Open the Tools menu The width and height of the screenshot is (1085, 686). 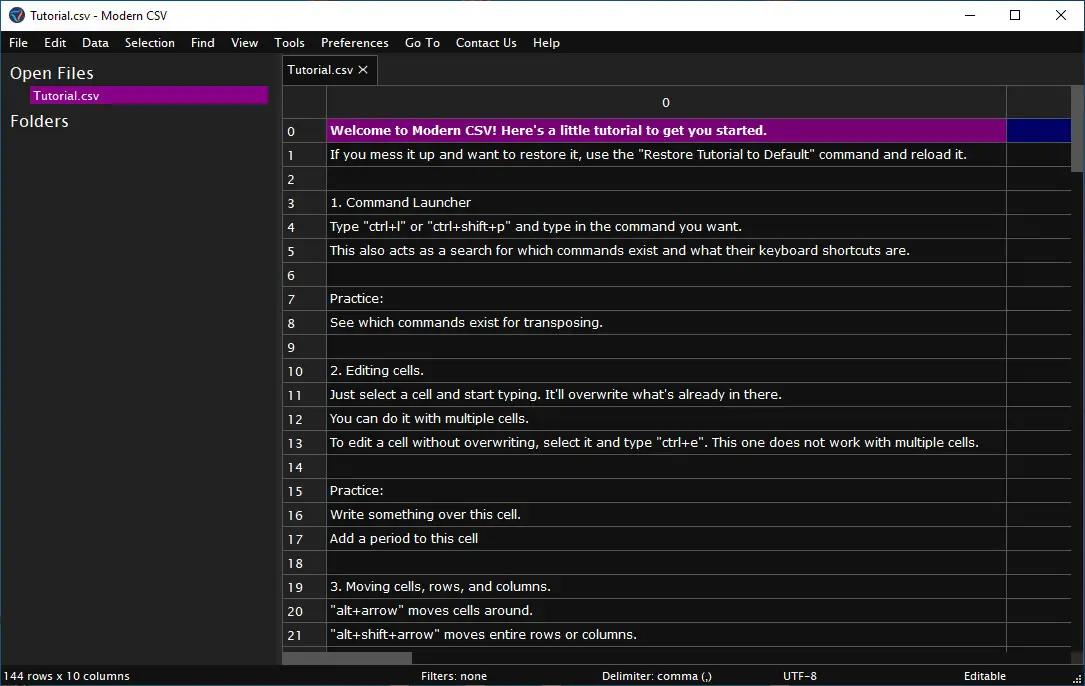pos(289,43)
